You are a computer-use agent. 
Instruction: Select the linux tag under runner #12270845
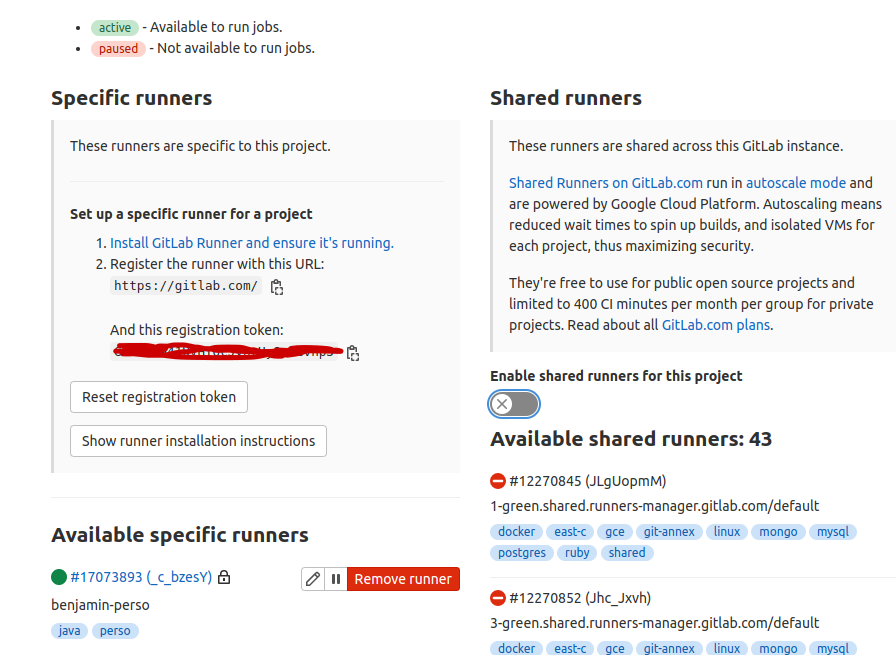727,532
